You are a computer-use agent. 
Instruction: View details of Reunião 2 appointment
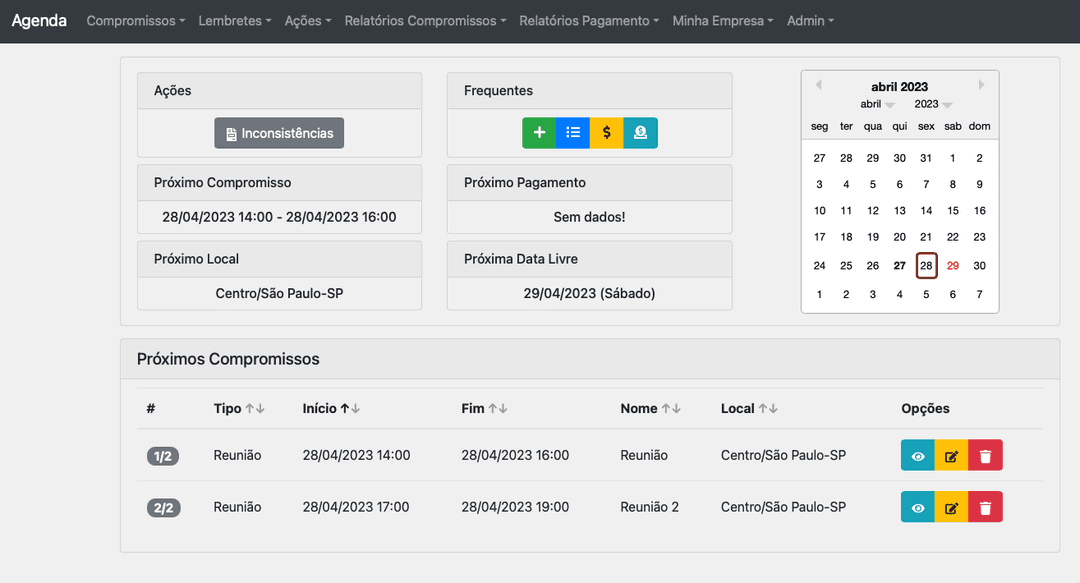pos(918,507)
